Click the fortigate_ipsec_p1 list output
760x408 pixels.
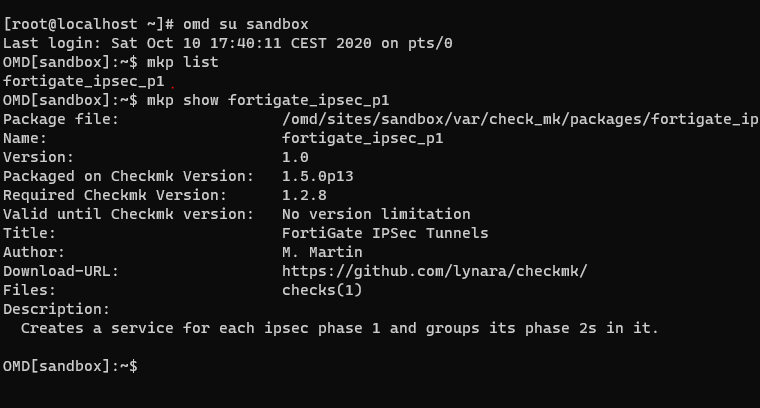84,81
